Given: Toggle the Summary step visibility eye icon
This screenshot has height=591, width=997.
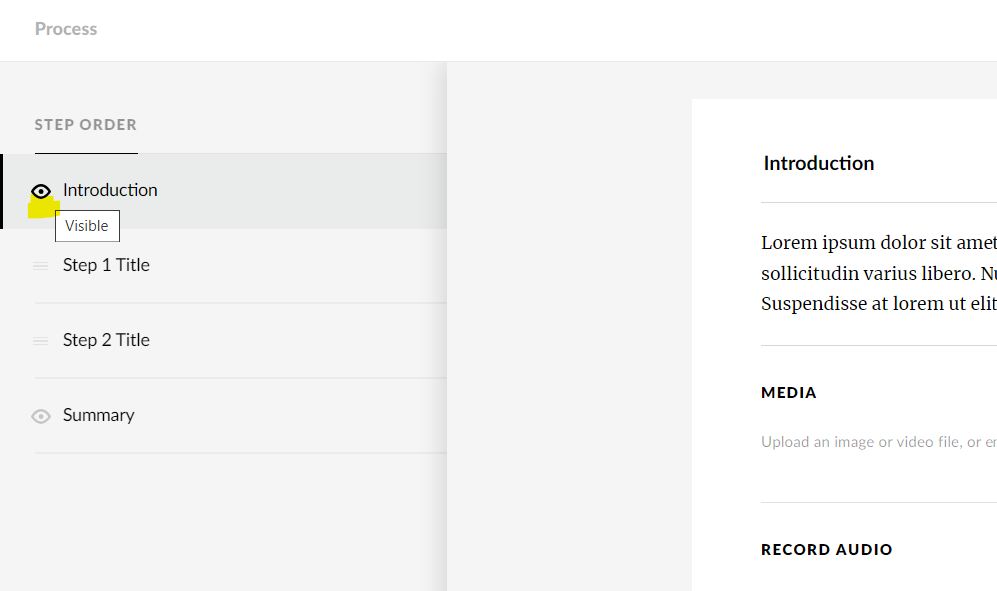Looking at the screenshot, I should click(41, 416).
